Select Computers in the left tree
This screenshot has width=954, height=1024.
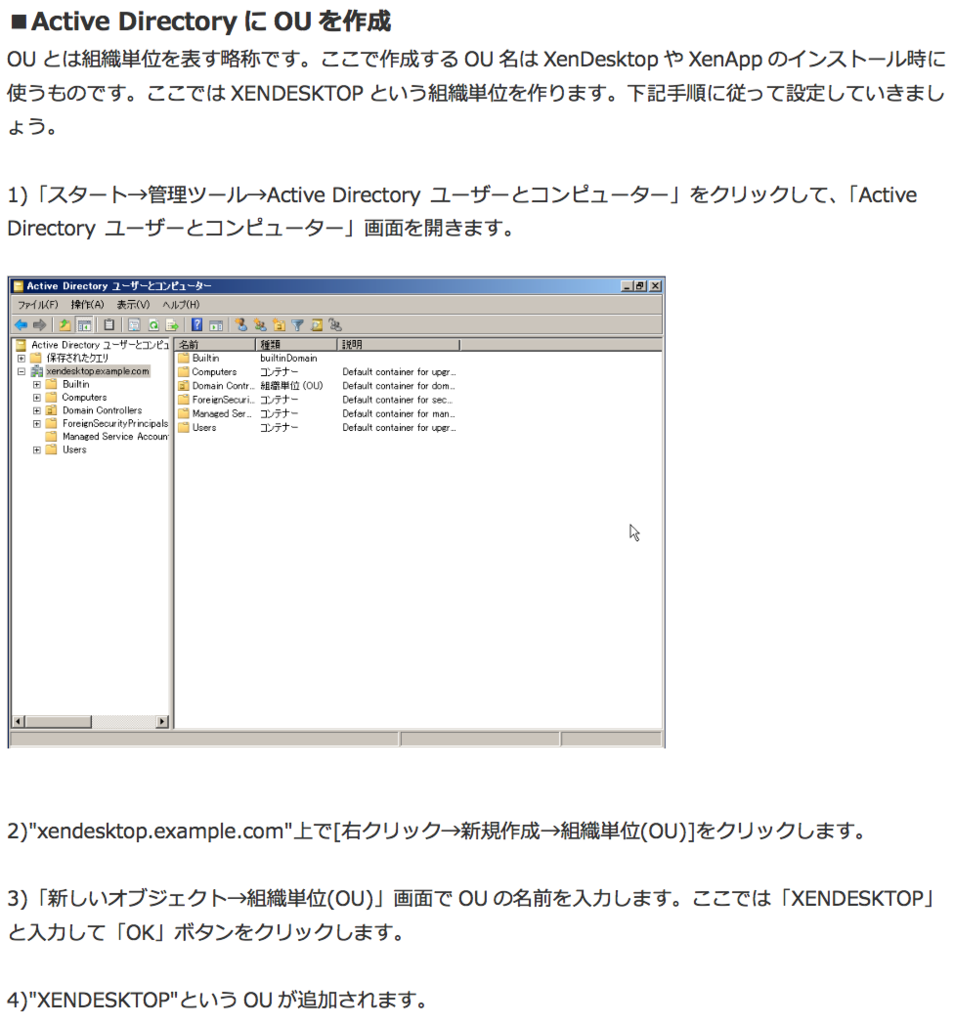pos(84,397)
